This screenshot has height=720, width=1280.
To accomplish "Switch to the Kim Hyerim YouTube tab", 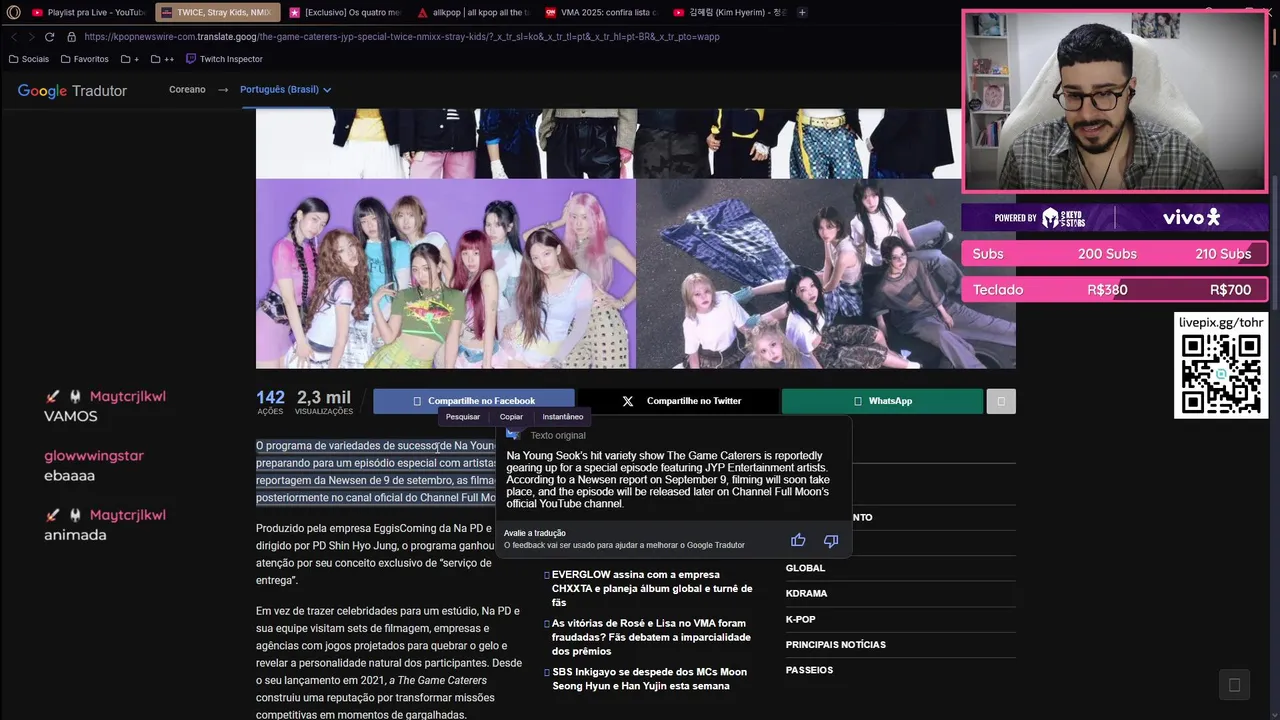I will [x=729, y=12].
